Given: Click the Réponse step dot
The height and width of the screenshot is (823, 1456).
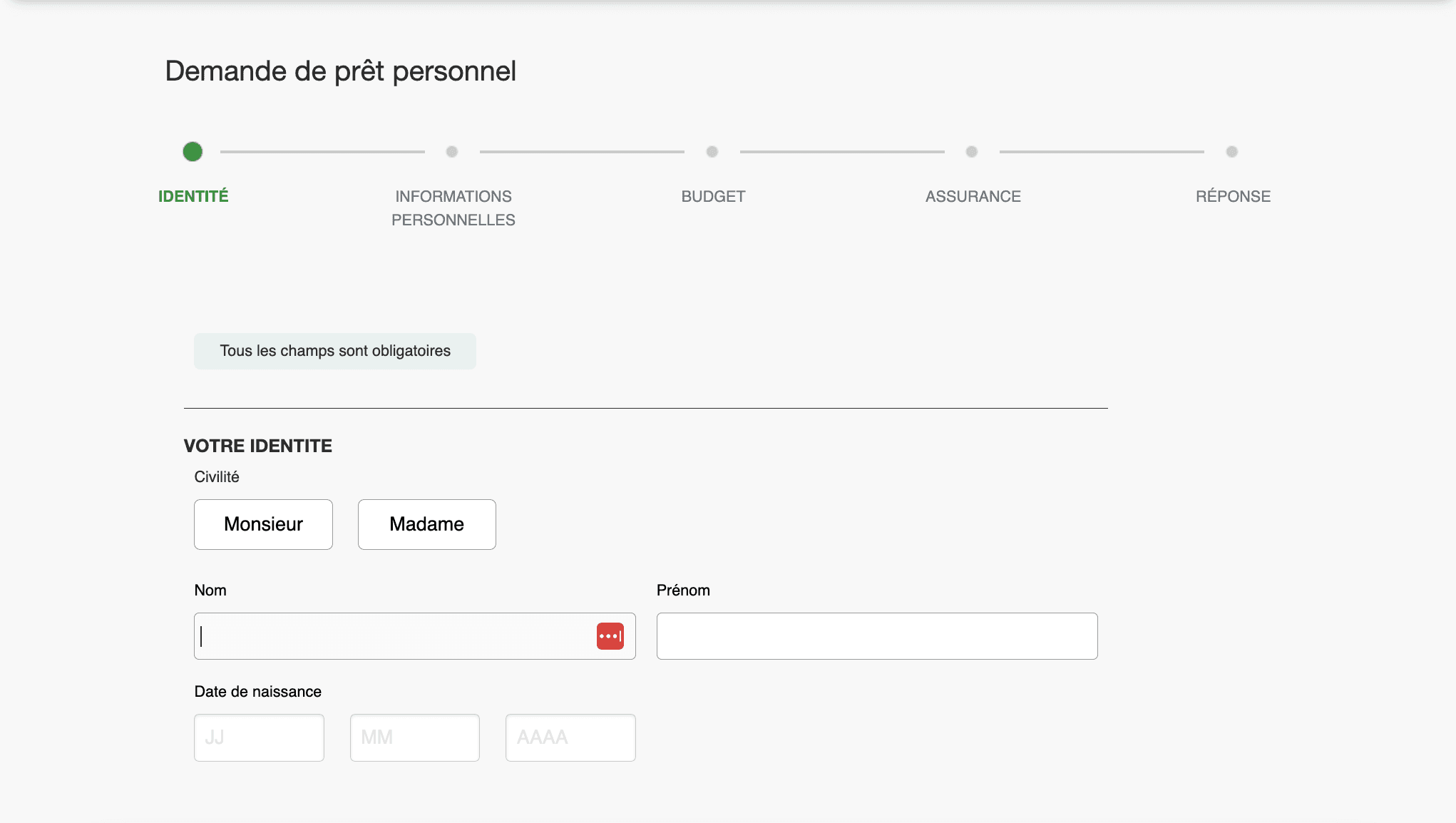Looking at the screenshot, I should (1231, 152).
